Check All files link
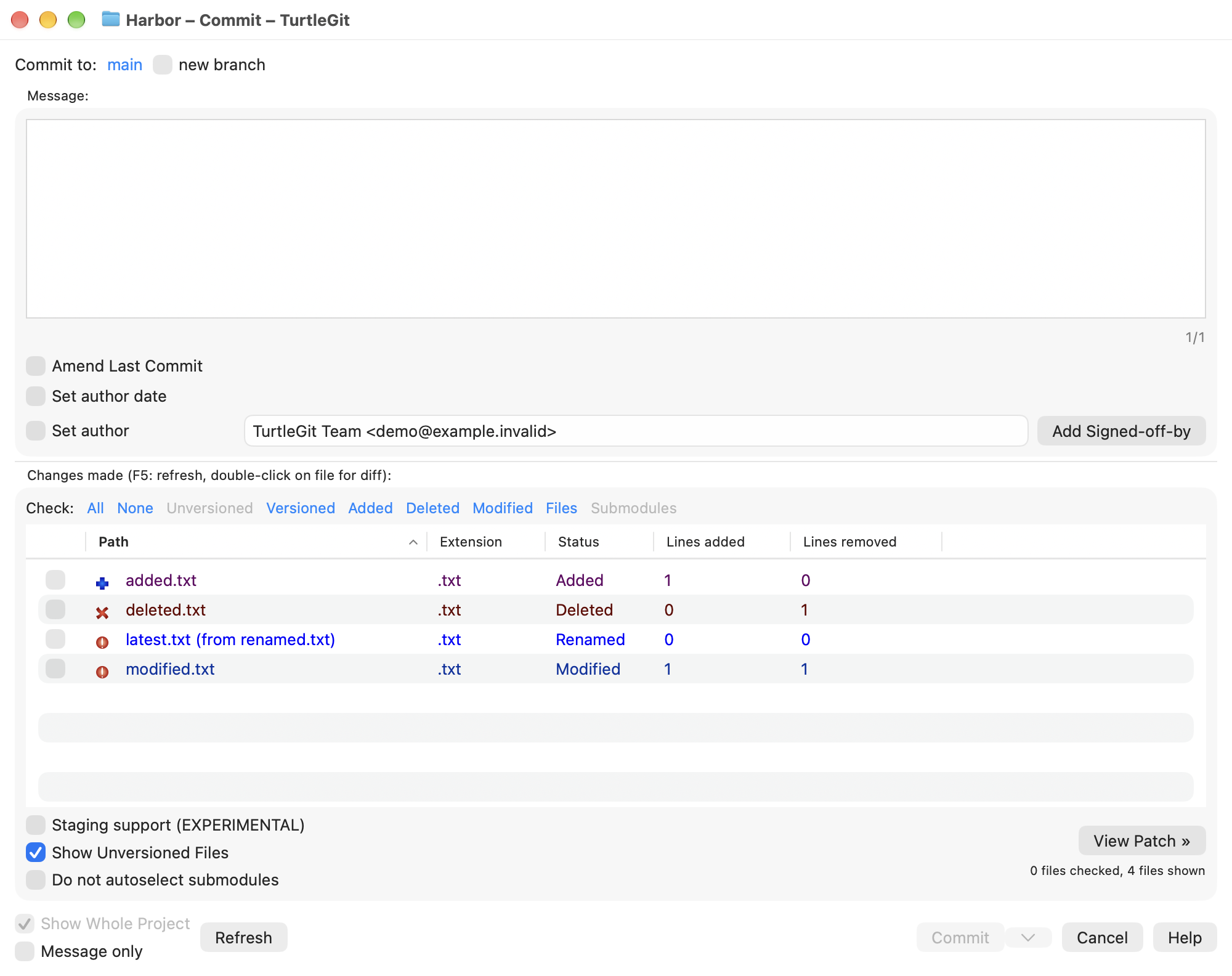Viewport: 1232px width, 976px height. (95, 508)
